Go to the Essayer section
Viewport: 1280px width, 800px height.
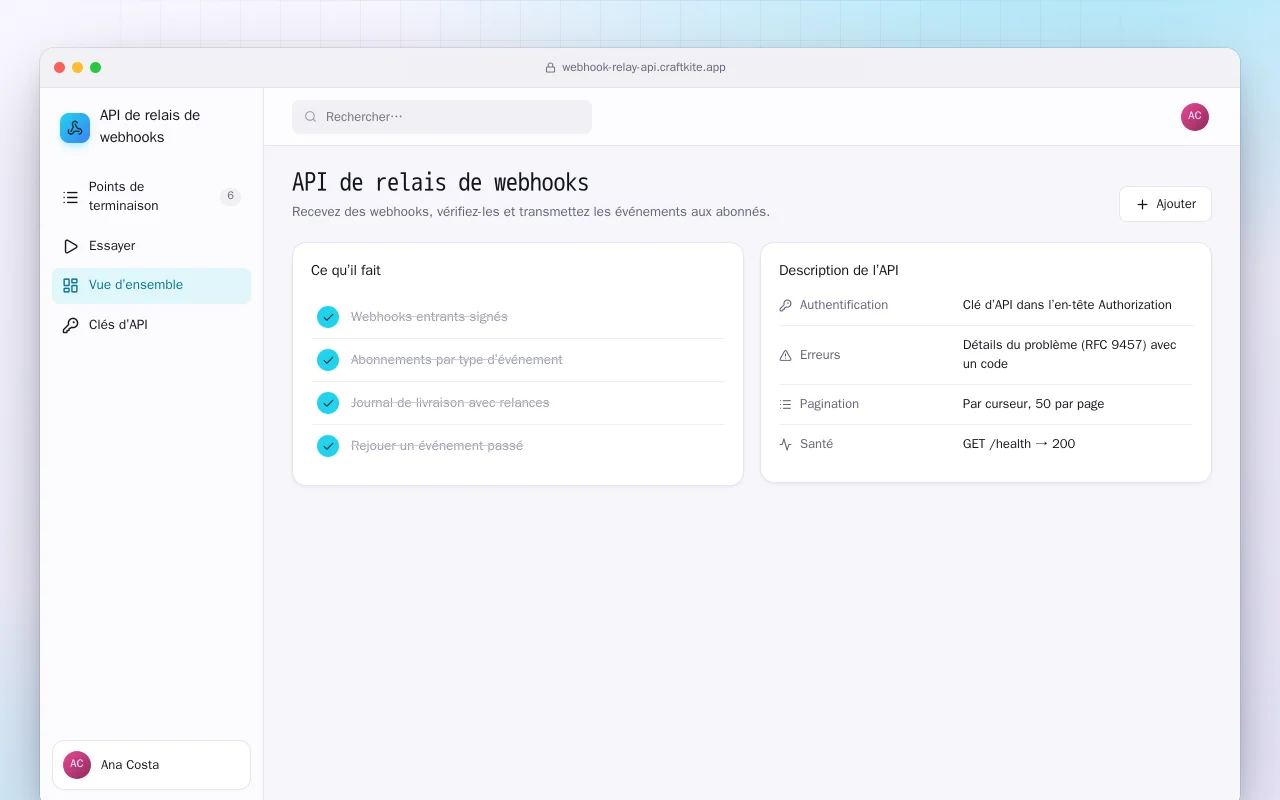(151, 246)
